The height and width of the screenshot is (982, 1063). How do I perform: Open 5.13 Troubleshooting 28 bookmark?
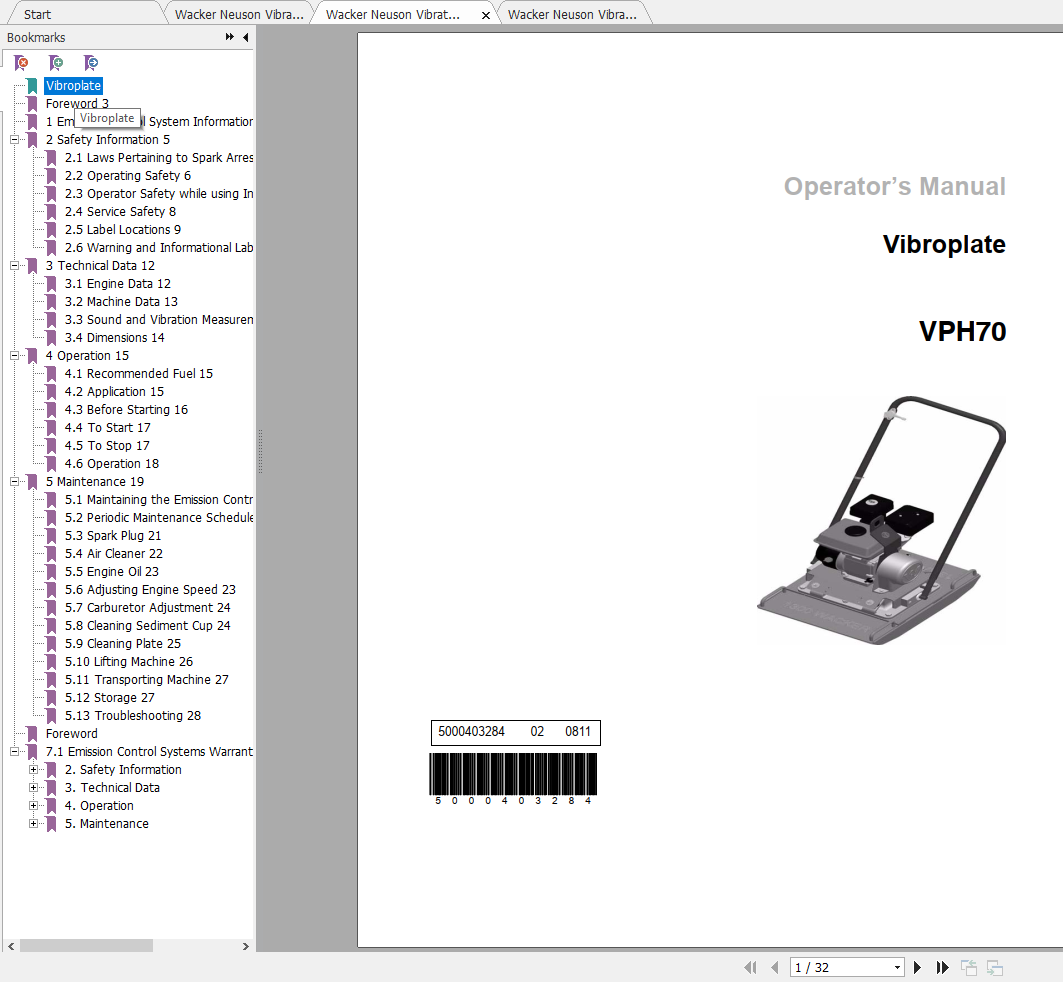coord(132,716)
